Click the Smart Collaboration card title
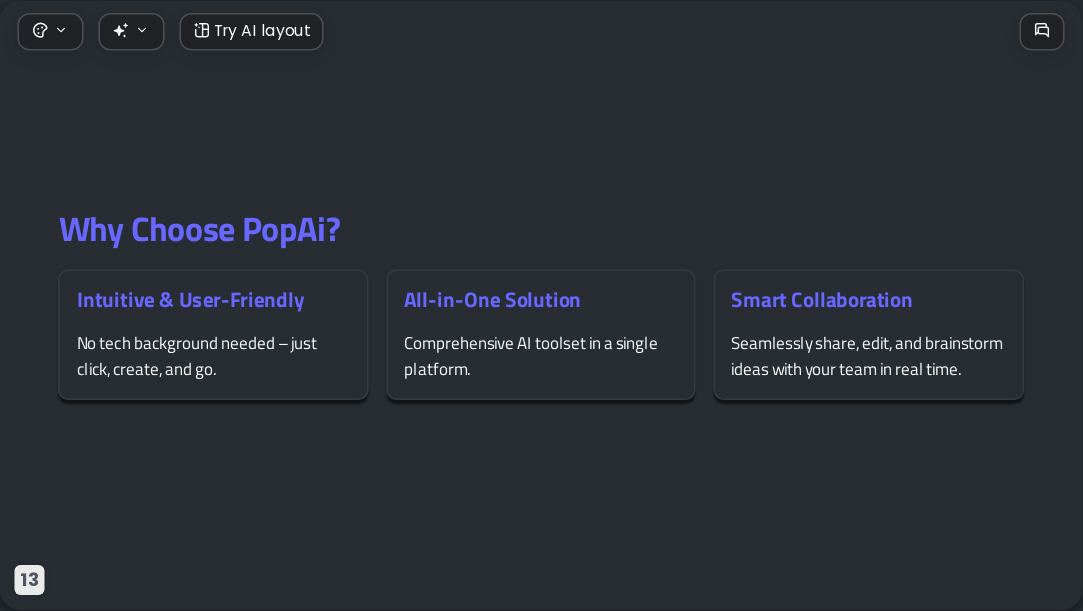The image size is (1083, 611). 821,300
